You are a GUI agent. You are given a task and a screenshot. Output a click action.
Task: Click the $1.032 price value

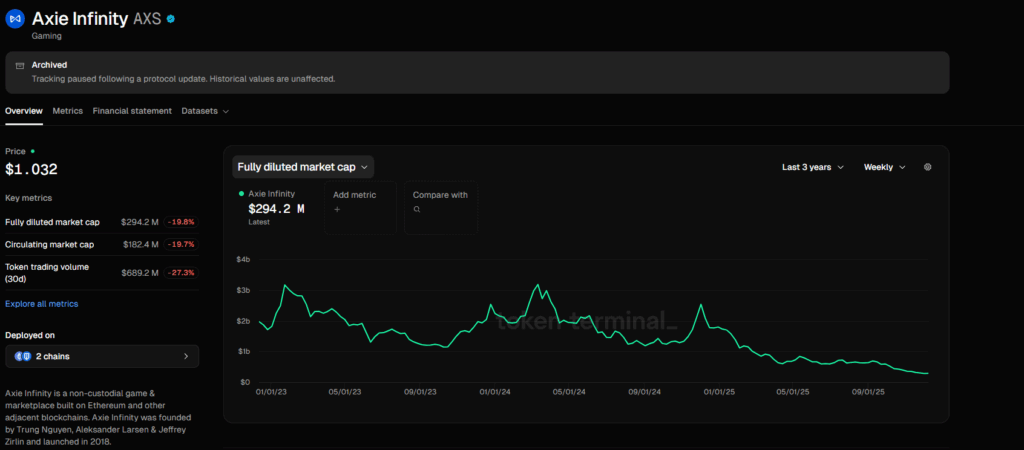pos(31,170)
